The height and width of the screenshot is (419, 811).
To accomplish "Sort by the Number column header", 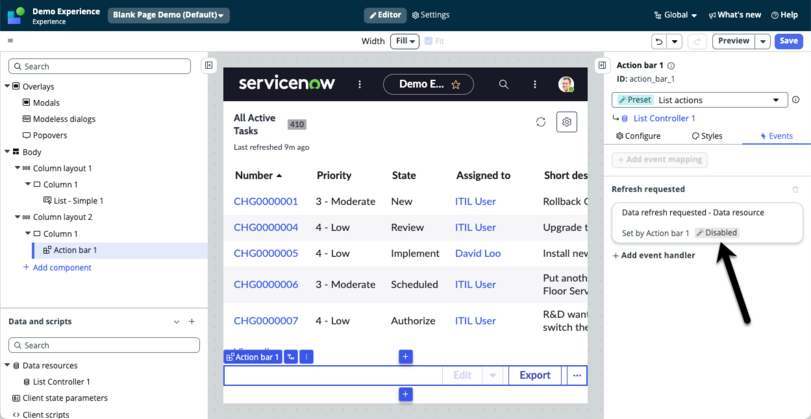I will [x=259, y=175].
